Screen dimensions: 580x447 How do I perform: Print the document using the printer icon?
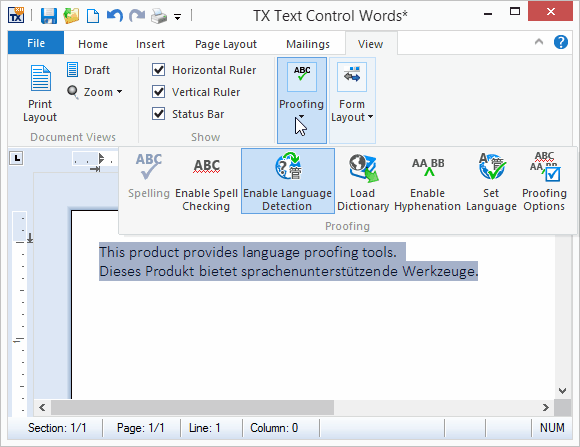point(159,16)
